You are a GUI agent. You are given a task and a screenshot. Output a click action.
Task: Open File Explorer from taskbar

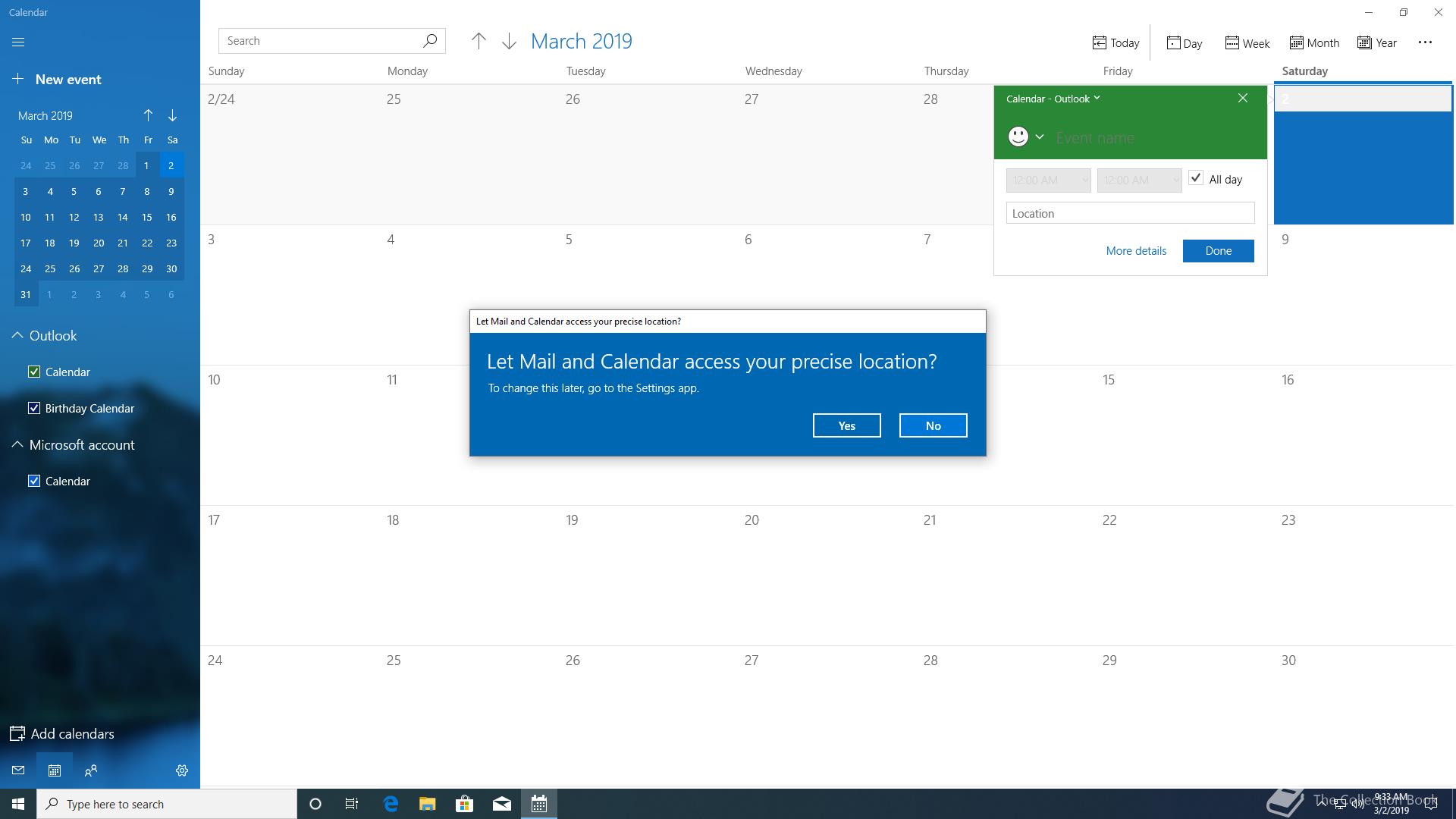(x=427, y=804)
